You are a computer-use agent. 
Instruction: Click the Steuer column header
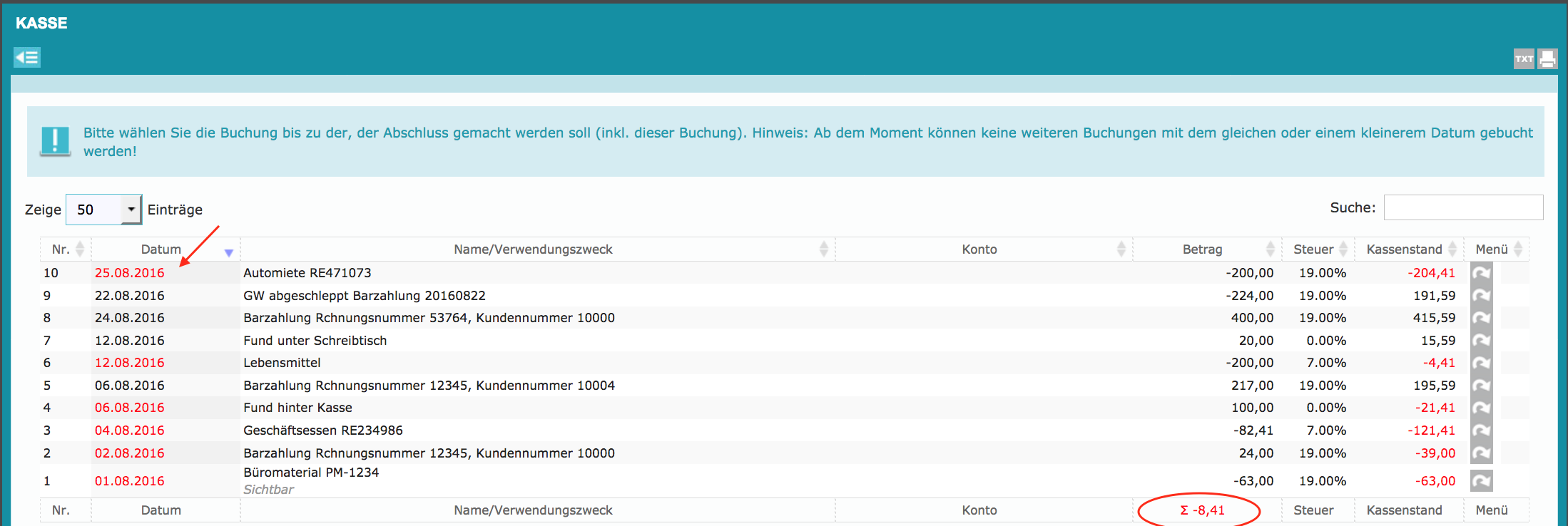tap(1313, 249)
